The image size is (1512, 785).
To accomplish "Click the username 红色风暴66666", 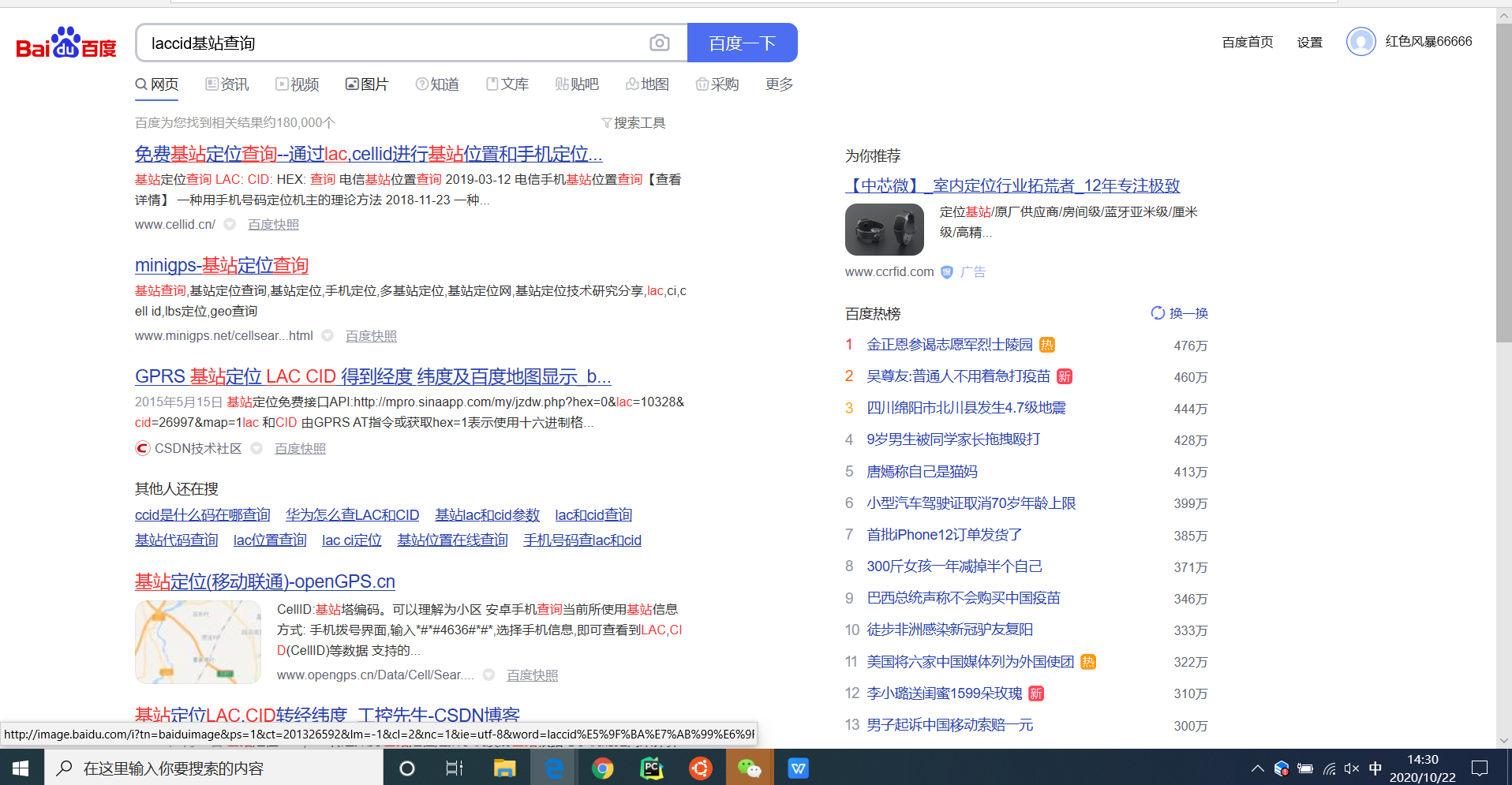I will click(1429, 42).
